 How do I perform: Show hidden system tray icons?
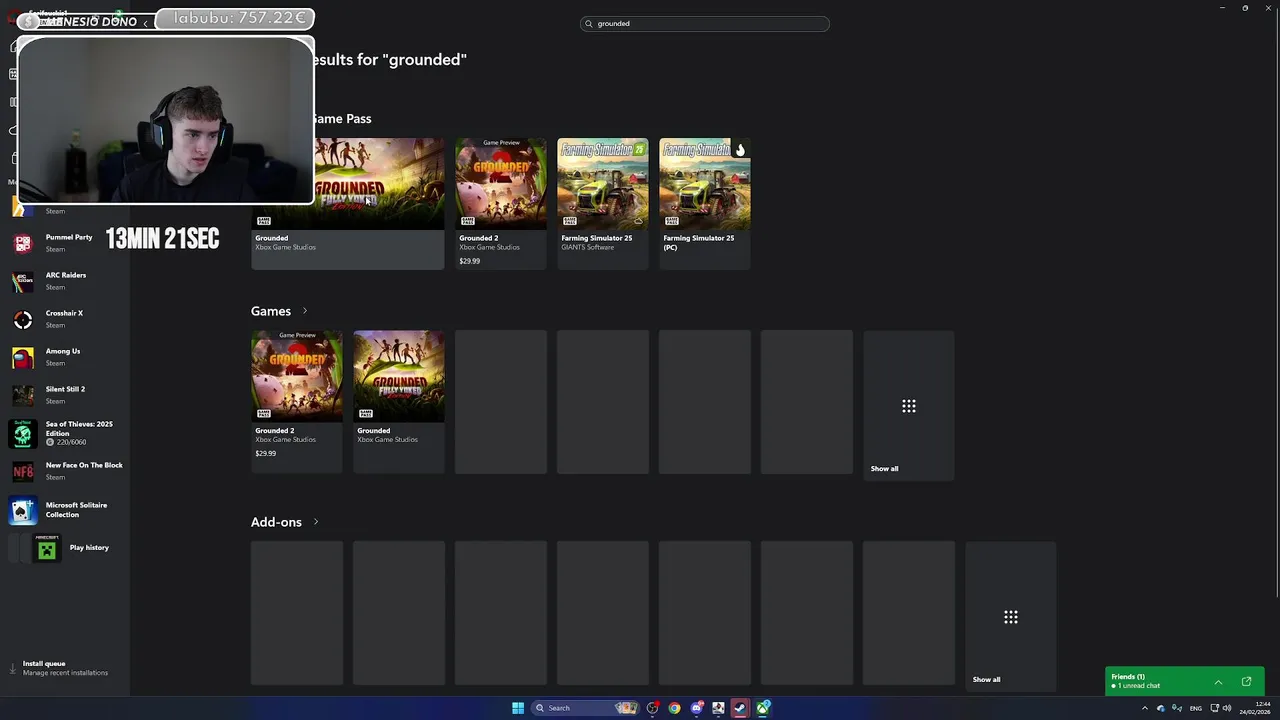(x=1145, y=708)
